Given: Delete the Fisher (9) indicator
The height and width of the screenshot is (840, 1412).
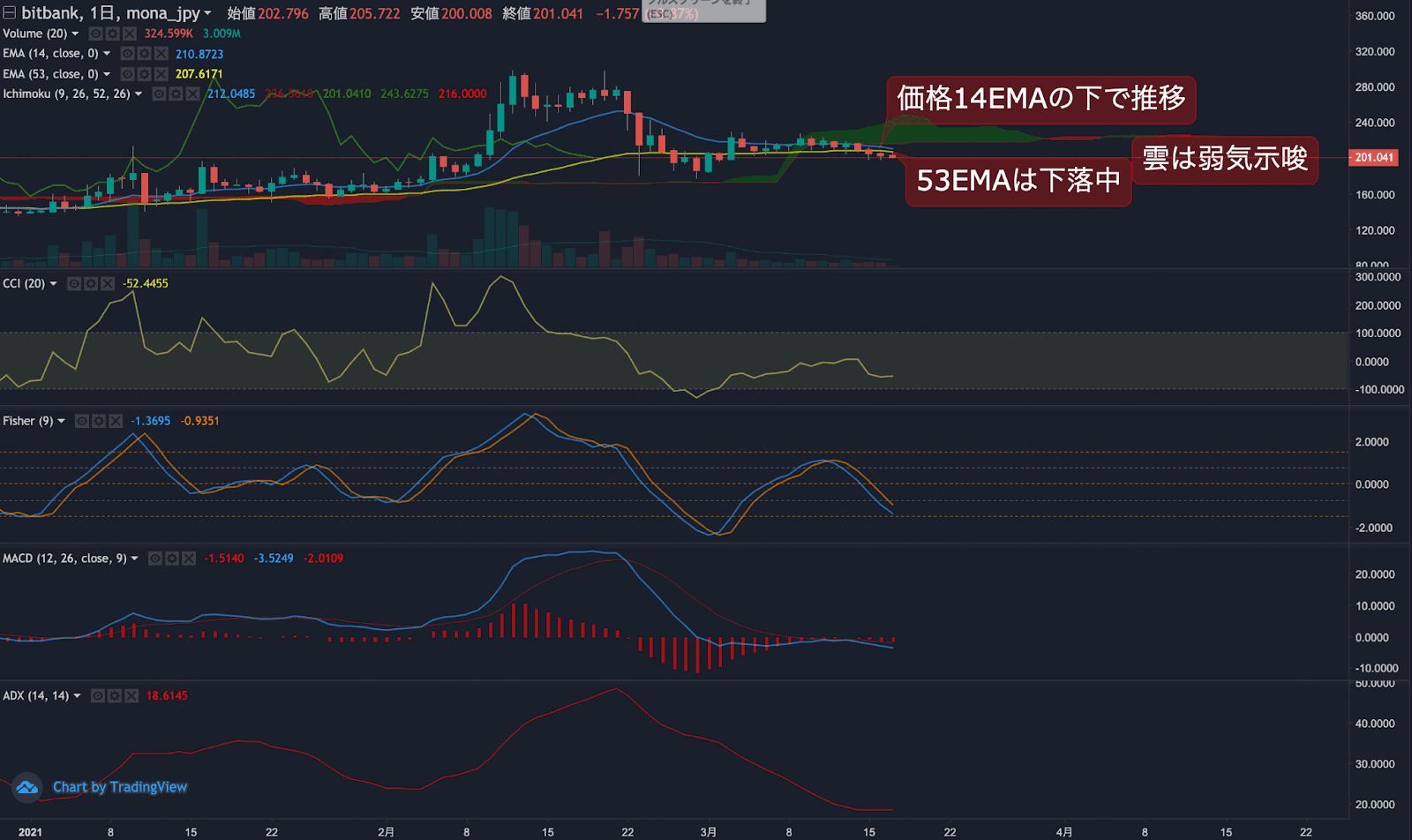Looking at the screenshot, I should [x=116, y=421].
